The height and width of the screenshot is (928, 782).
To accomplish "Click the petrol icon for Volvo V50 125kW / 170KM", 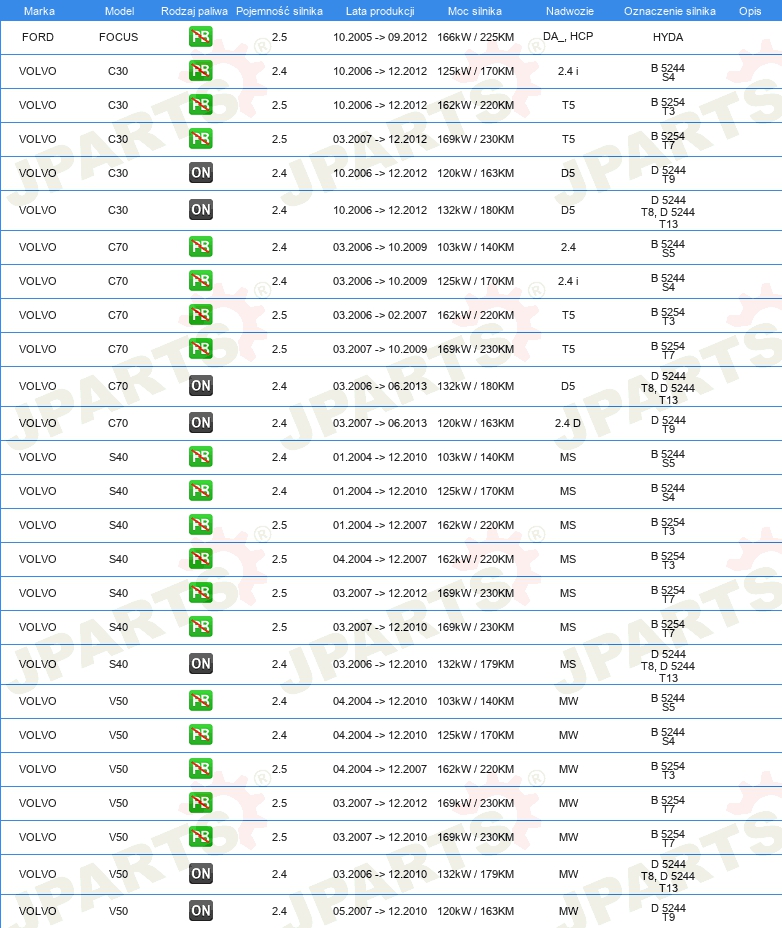I will 201,734.
